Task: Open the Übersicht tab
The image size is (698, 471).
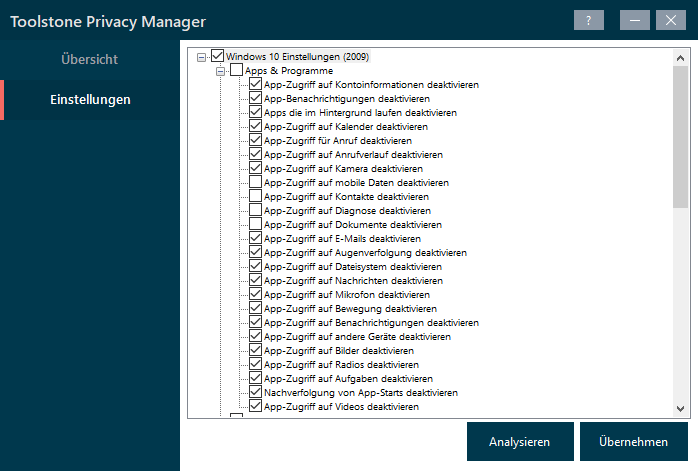Action: [90, 59]
